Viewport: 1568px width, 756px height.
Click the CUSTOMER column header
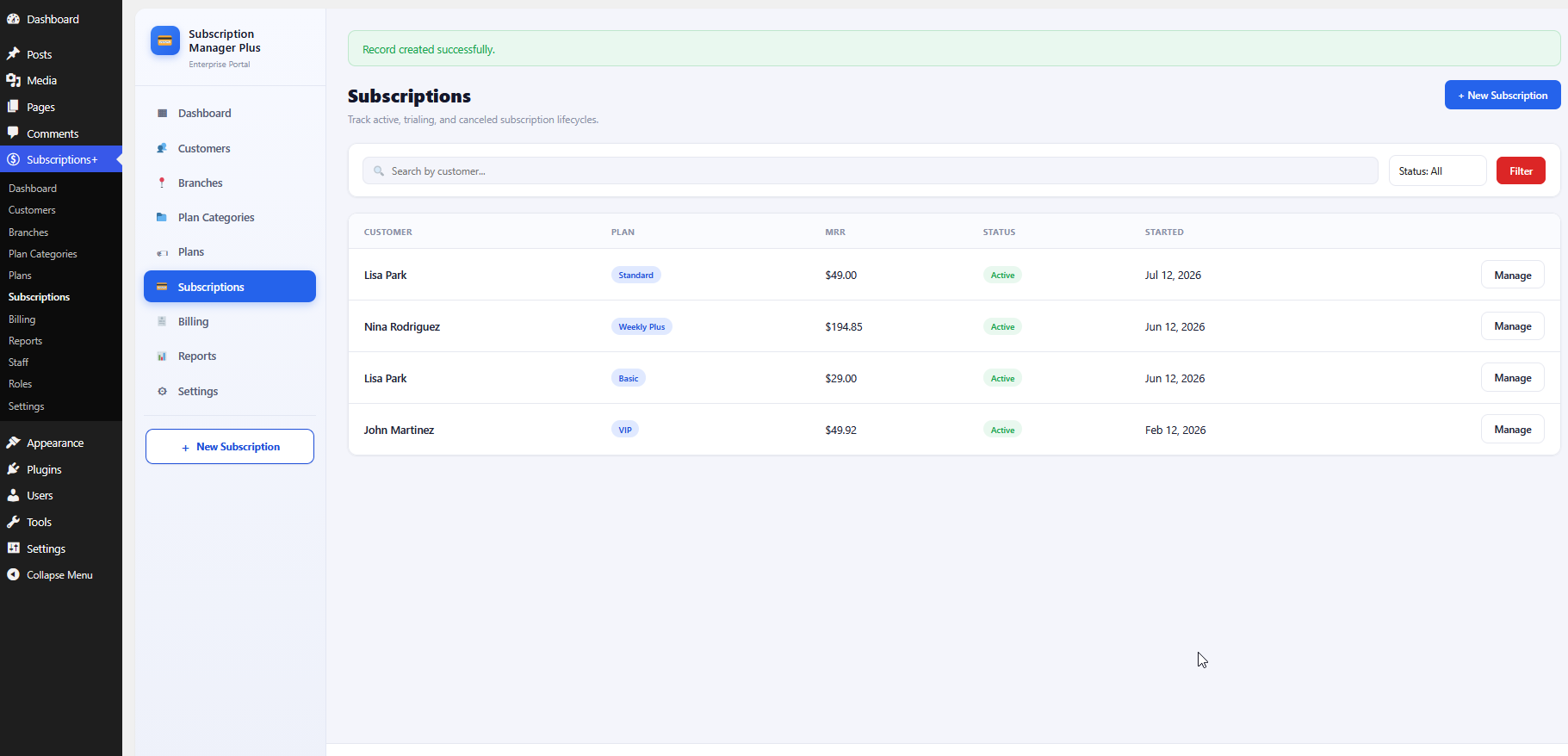[x=388, y=232]
